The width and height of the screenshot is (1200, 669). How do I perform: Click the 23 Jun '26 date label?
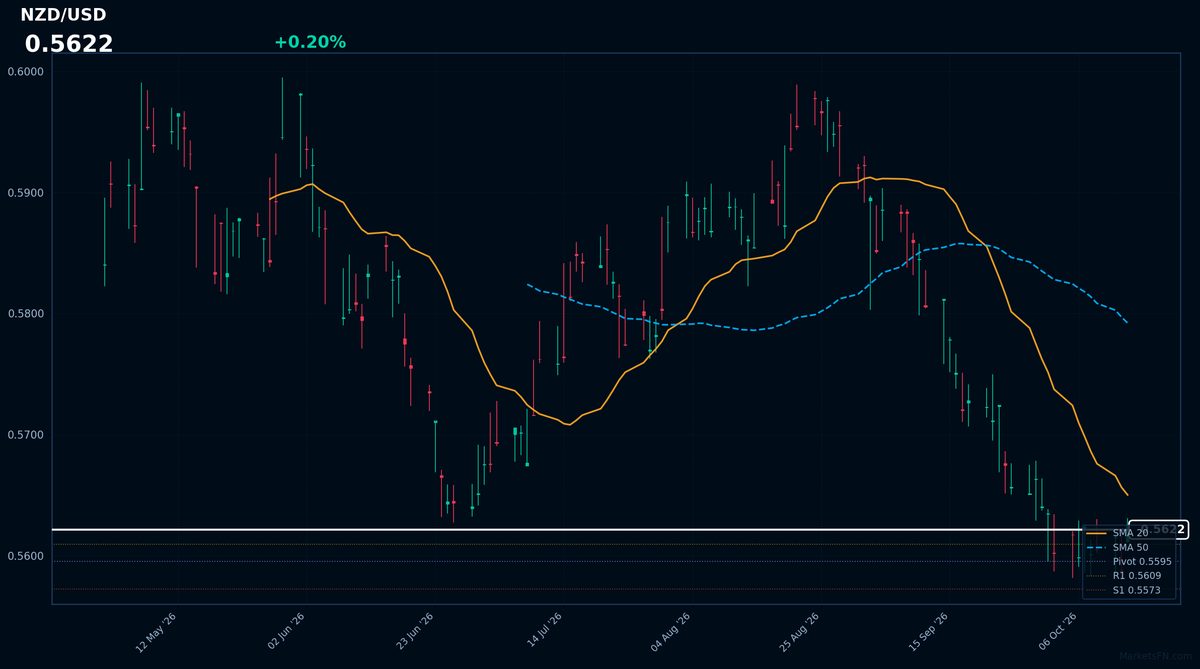click(414, 633)
